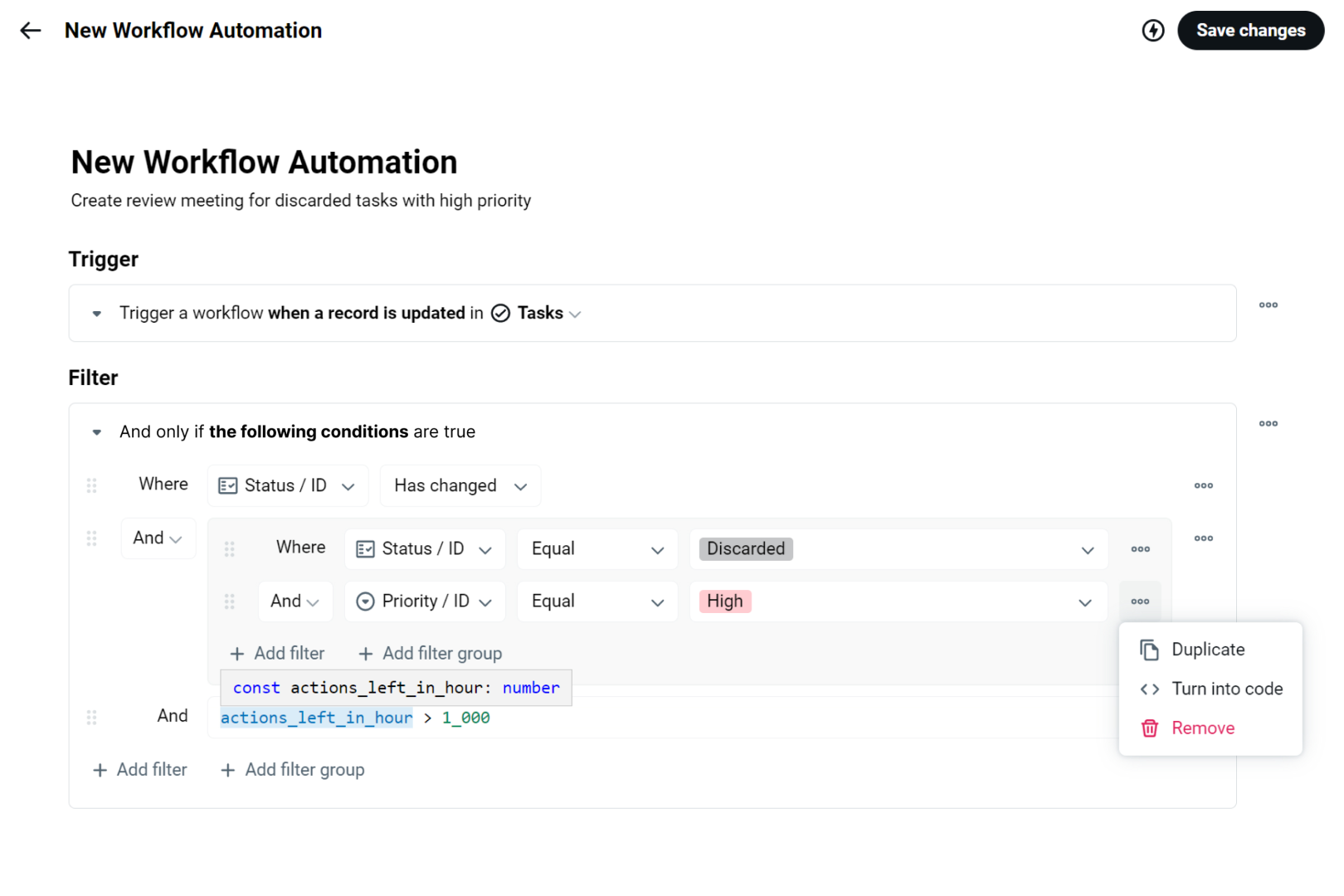Screen dimensions: 1344x896
Task: Click Add filter at the bottom of the Filter
Action: point(139,769)
